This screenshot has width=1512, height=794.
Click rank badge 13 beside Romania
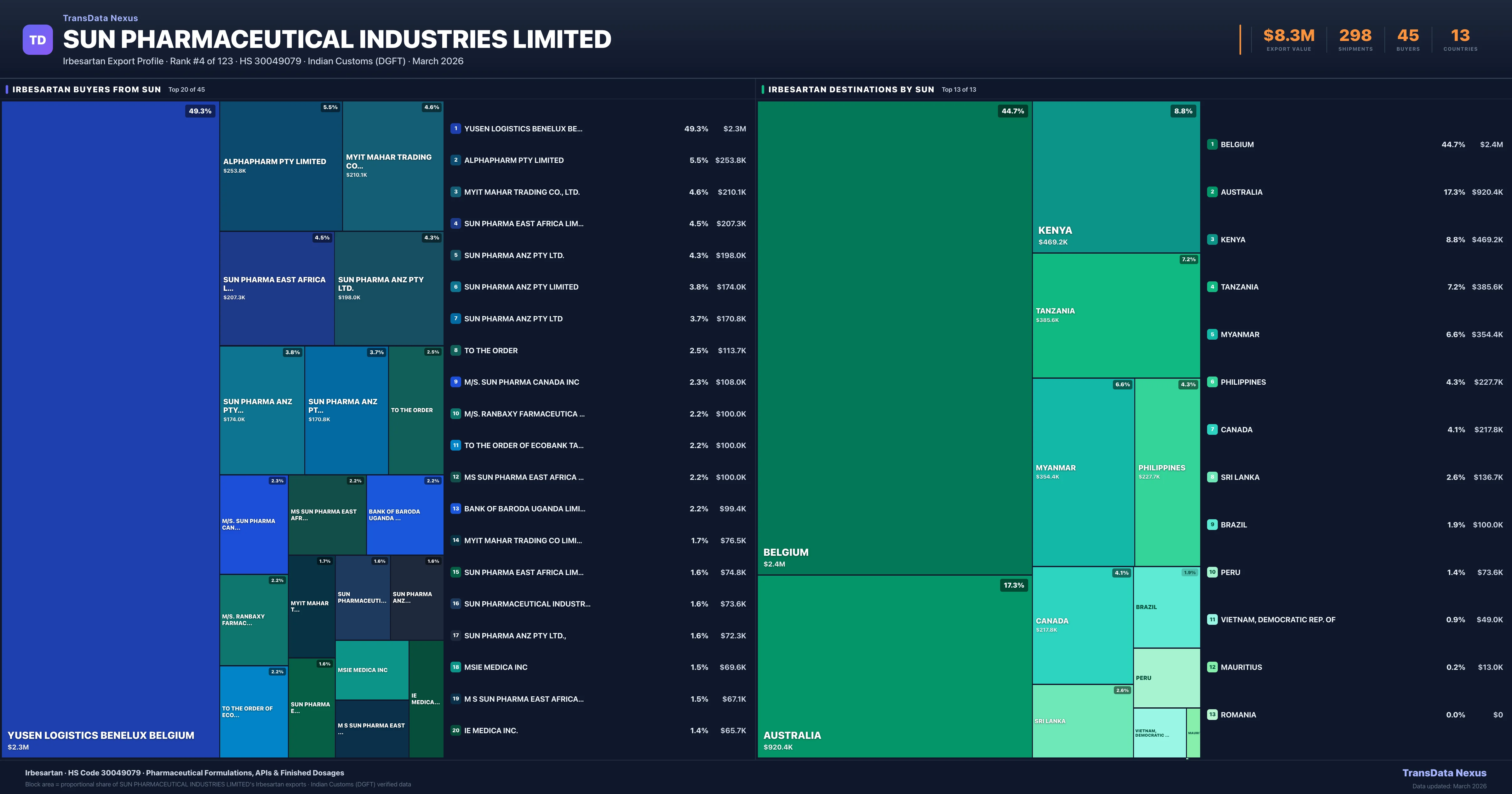pyautogui.click(x=1212, y=715)
